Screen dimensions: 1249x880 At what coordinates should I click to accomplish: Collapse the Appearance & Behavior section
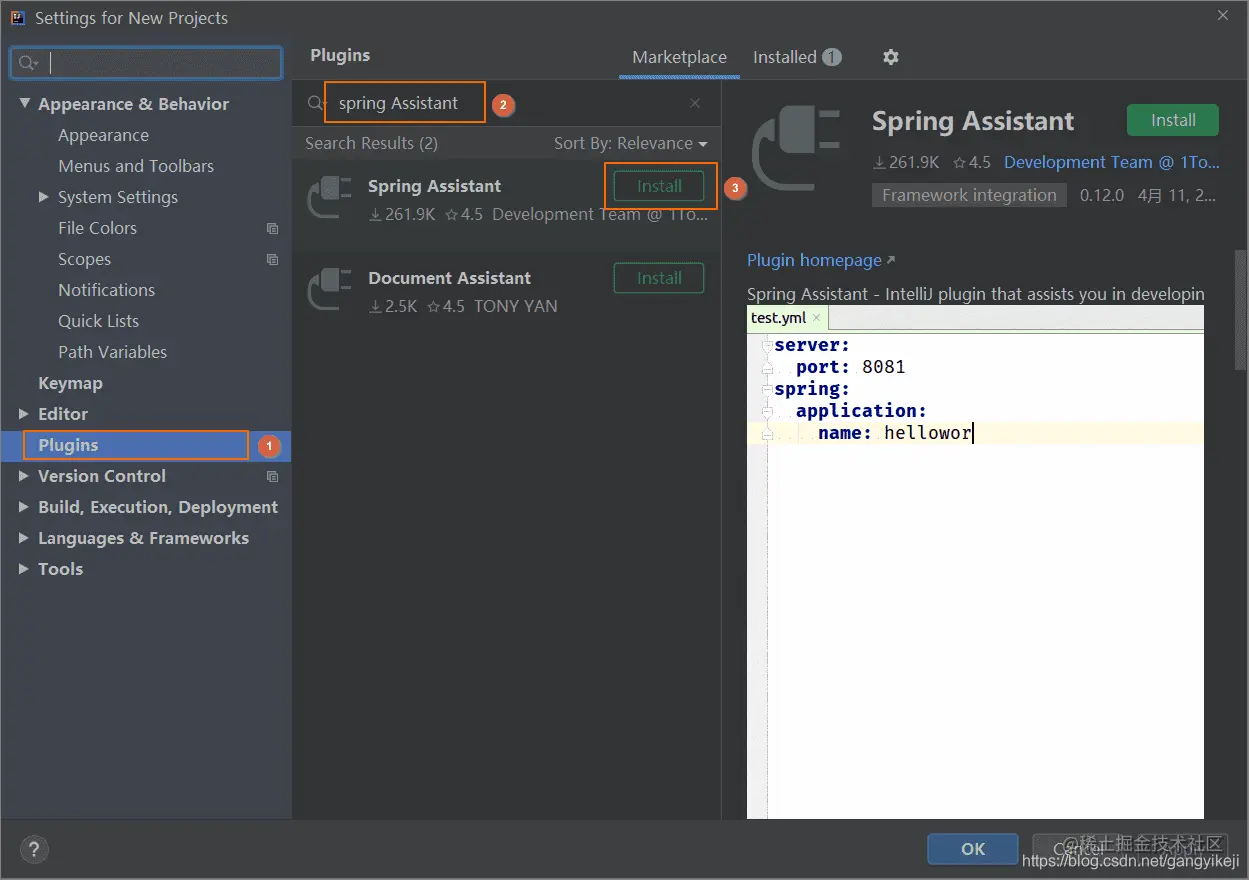coord(24,104)
